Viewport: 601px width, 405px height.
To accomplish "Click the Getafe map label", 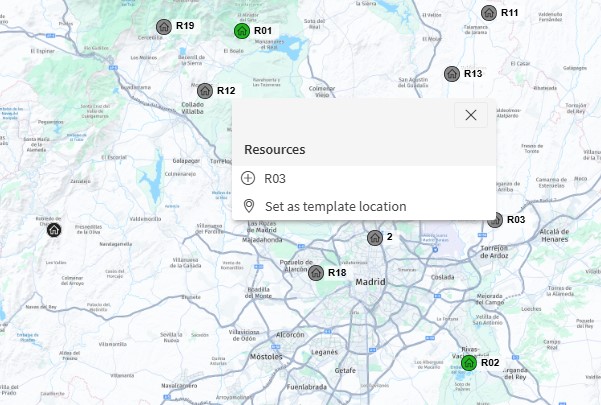I will tap(345, 371).
